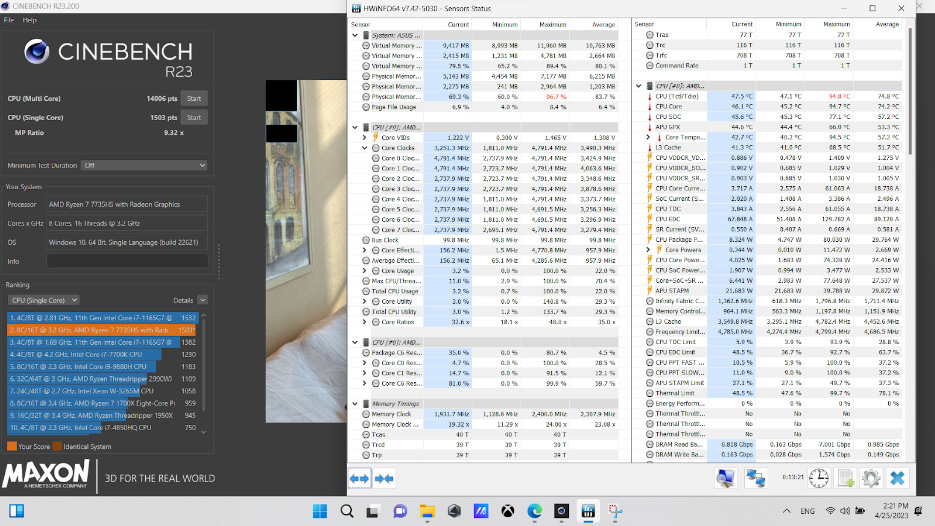Open taskbar Search
935x526 pixels.
pyautogui.click(x=346, y=511)
